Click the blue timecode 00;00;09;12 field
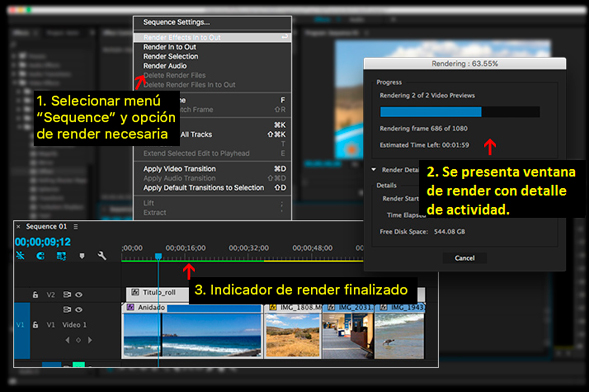 click(43, 242)
